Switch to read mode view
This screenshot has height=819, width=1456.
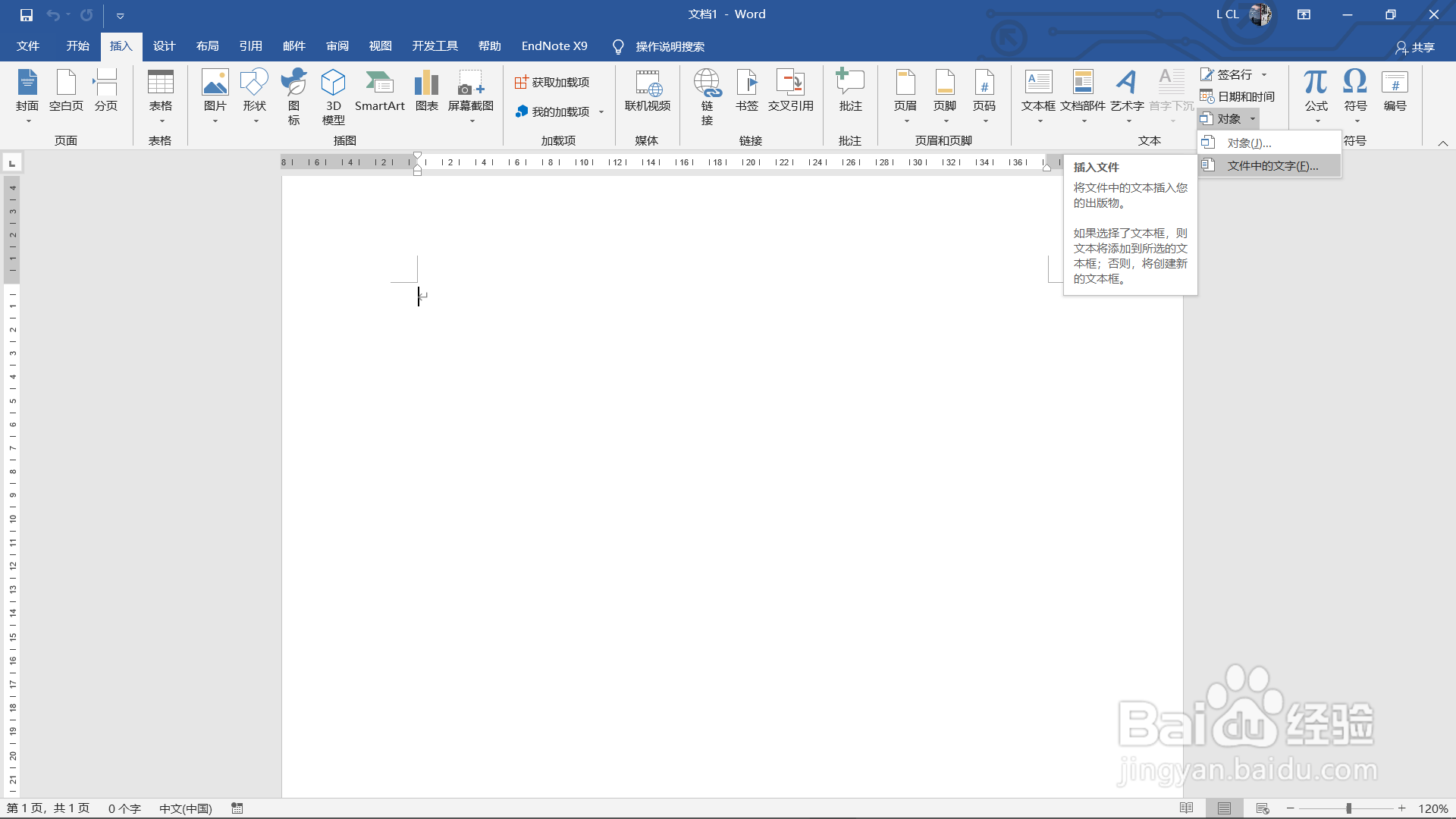tap(1187, 808)
